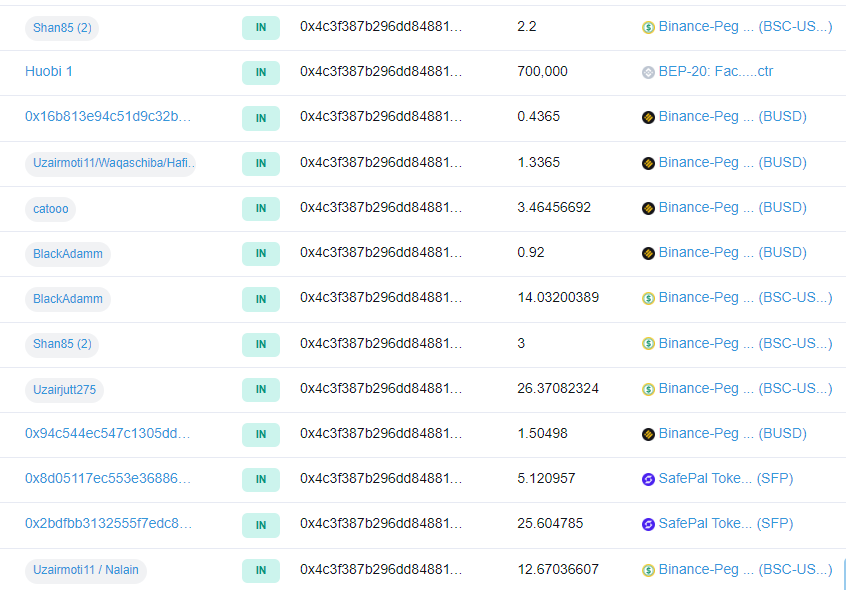Click the BUSD icon in the 1.50498 row
The width and height of the screenshot is (846, 590).
[x=648, y=434]
